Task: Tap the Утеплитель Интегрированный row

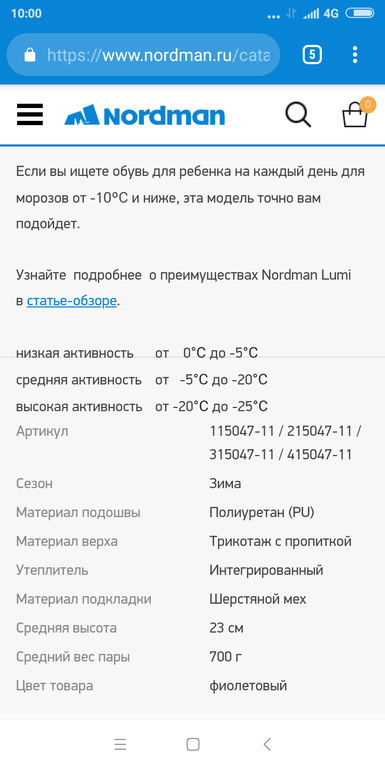Action: point(192,570)
